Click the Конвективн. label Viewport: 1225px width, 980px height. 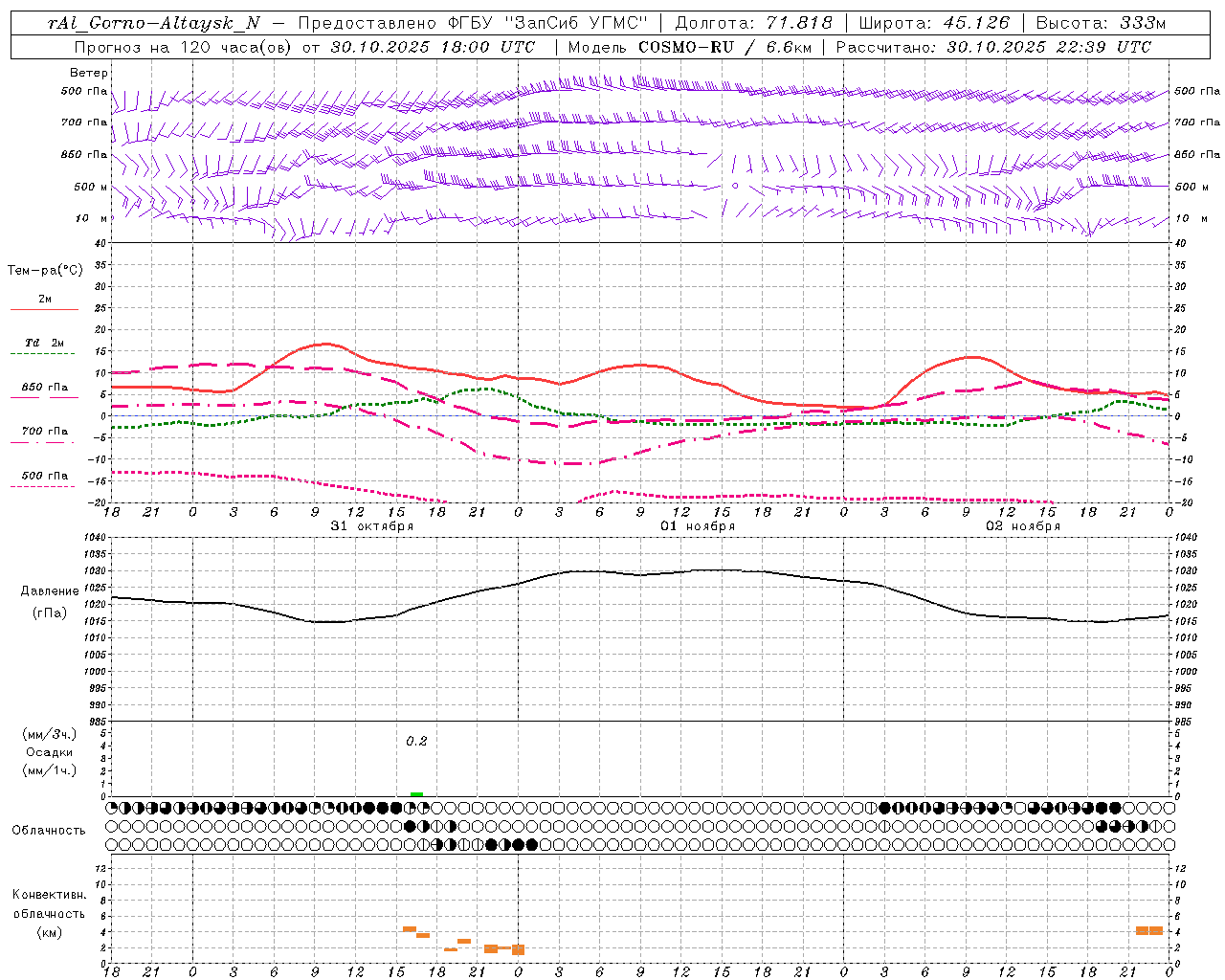50,895
